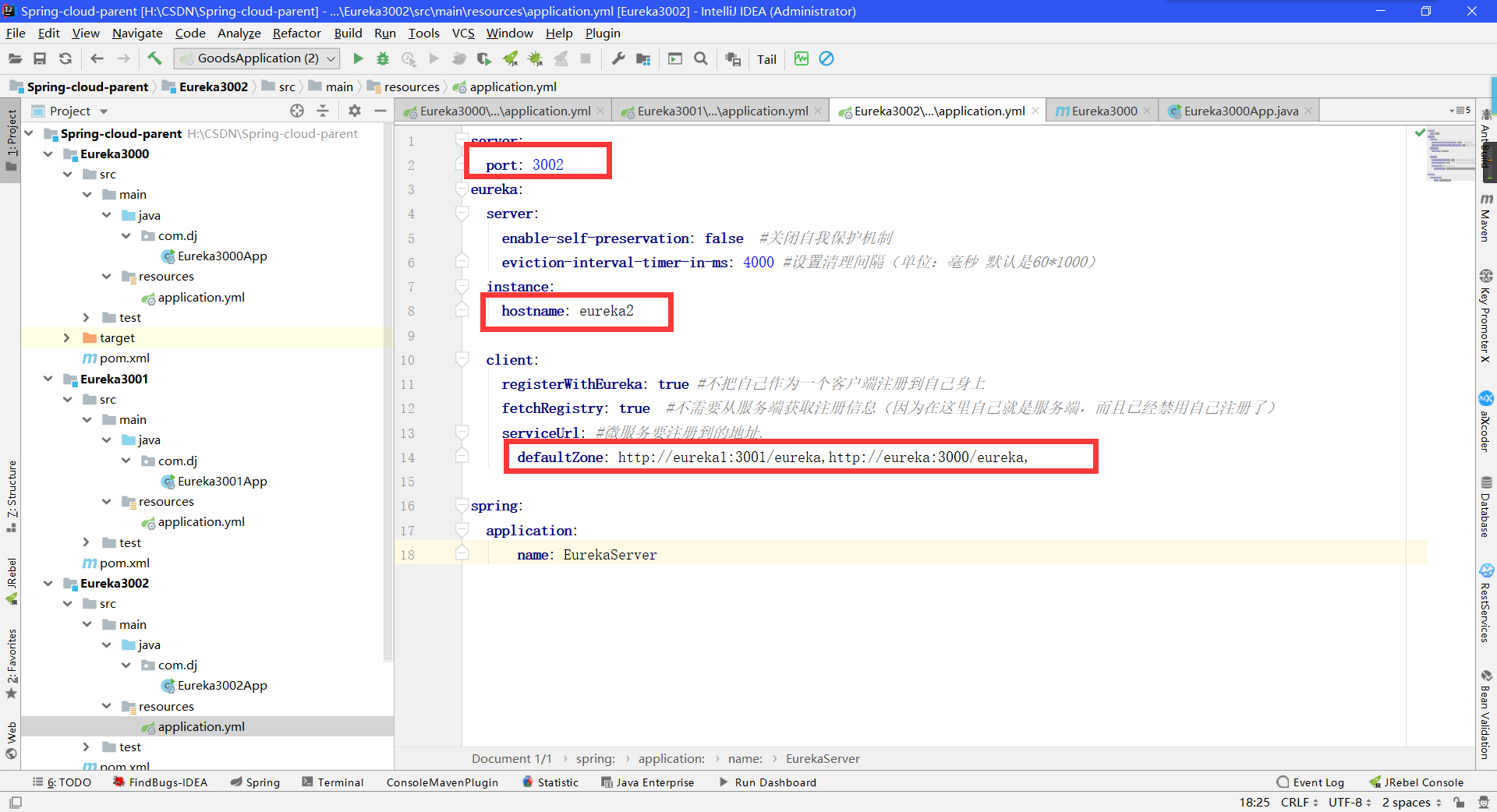Viewport: 1497px width, 812px height.
Task: Collapse the Eureka3001 module node
Action: point(48,379)
